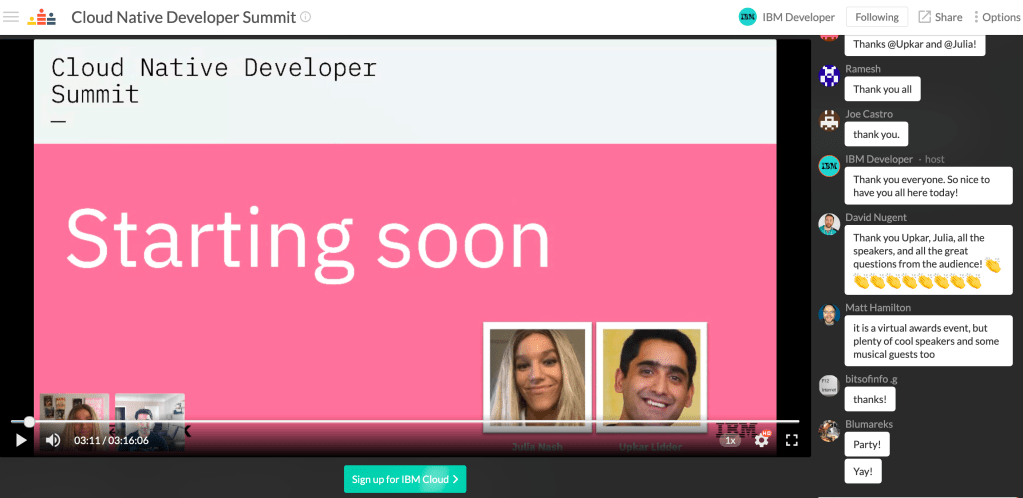Click the Crowdcast logo icon
1023x498 pixels.
42,17
